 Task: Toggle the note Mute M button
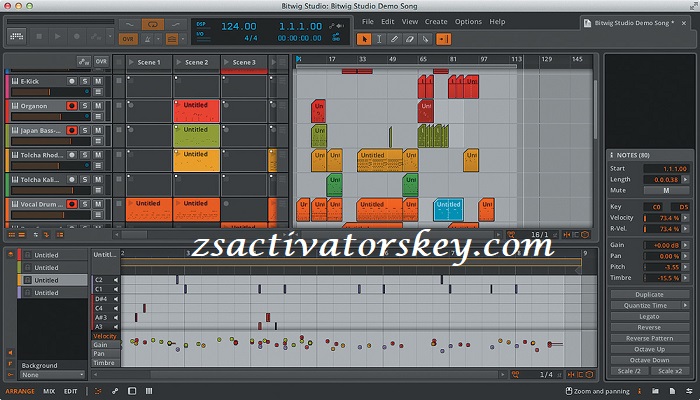coord(666,190)
